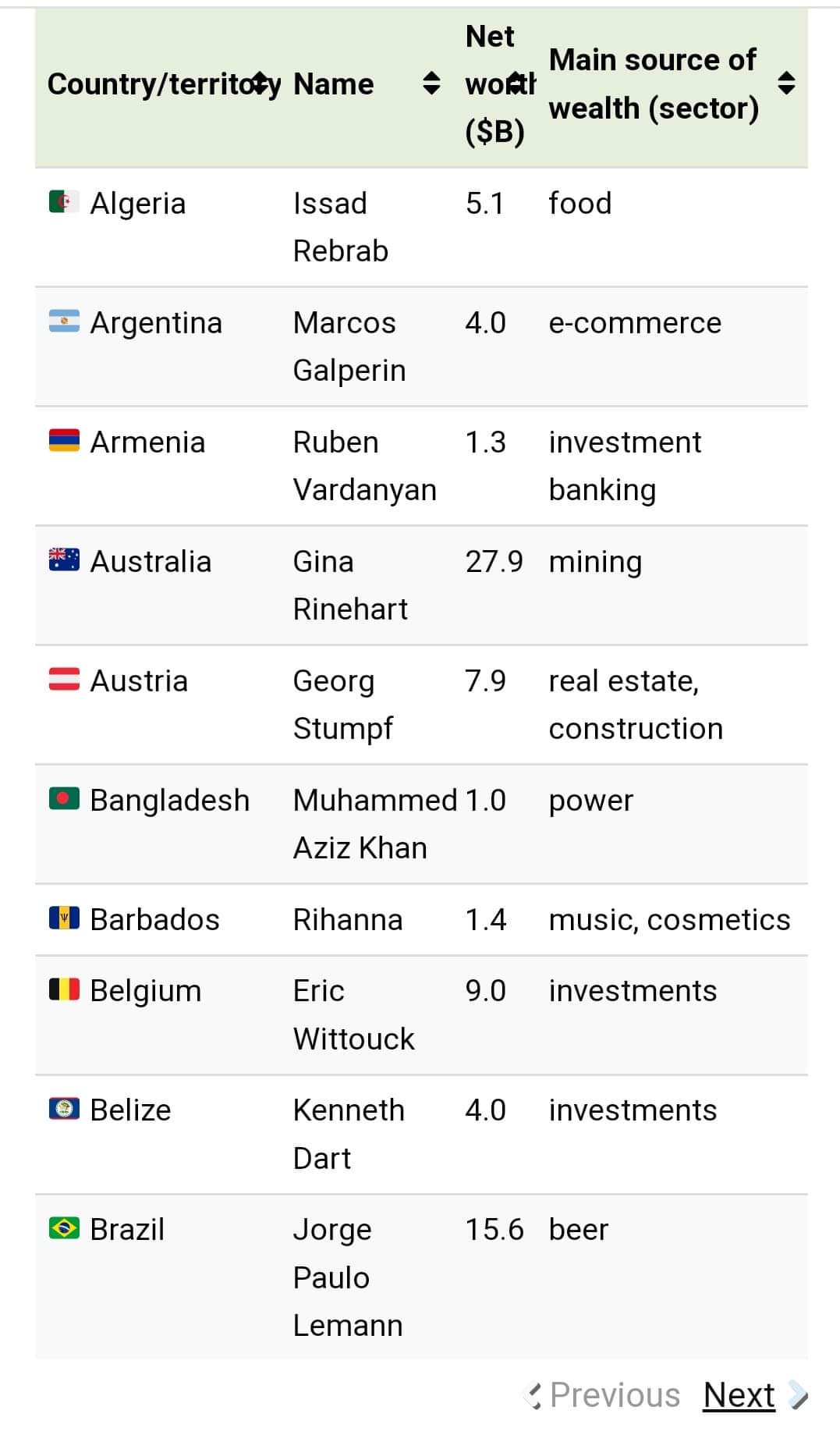
Task: Click the Brazil flag icon
Action: point(64,1228)
